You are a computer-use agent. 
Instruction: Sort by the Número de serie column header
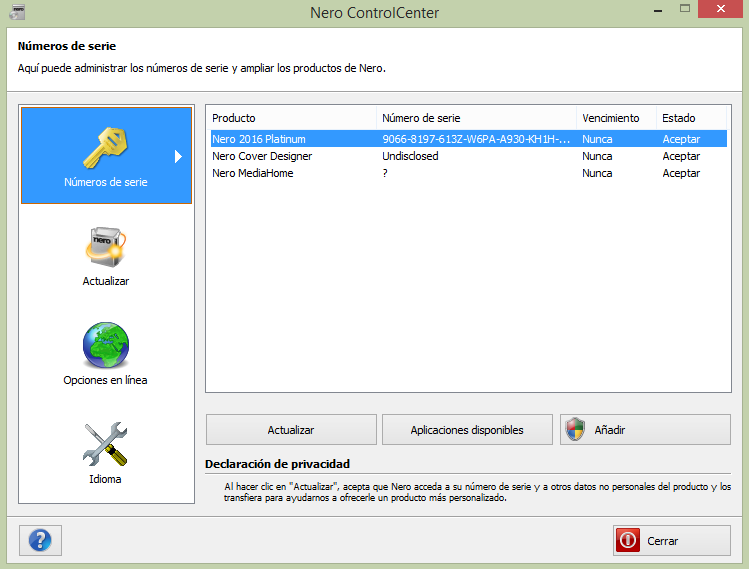476,118
